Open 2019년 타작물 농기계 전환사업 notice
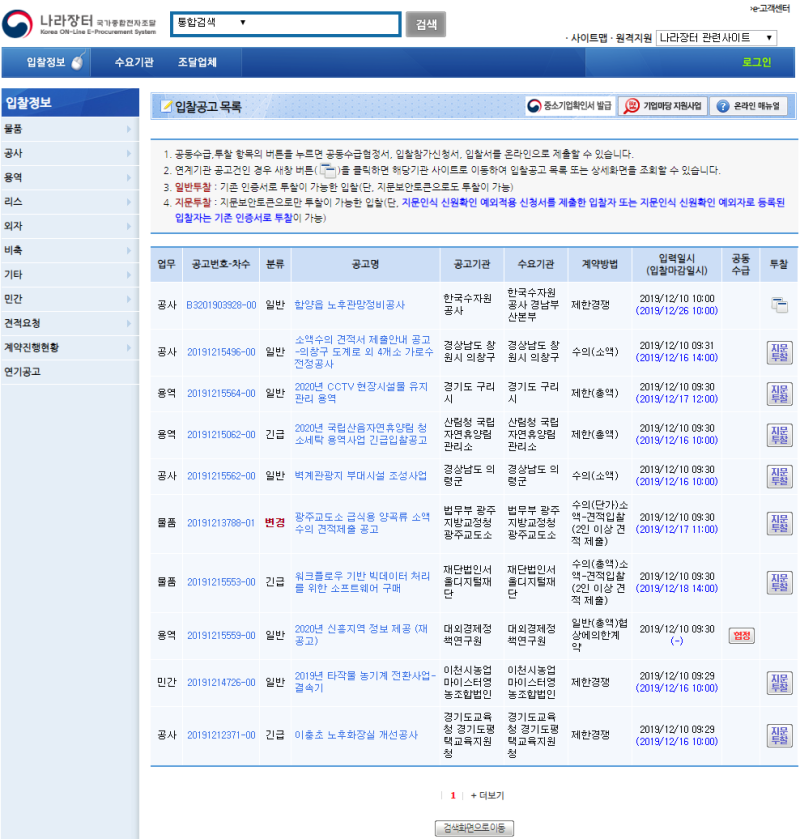This screenshot has height=839, width=800. [365, 682]
